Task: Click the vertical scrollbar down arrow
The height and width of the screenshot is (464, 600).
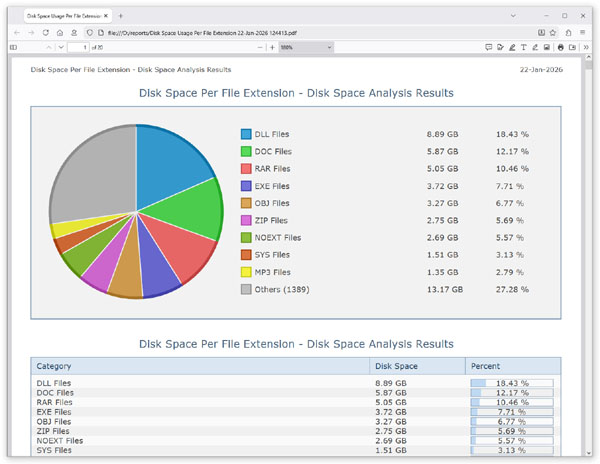Action: click(x=589, y=453)
